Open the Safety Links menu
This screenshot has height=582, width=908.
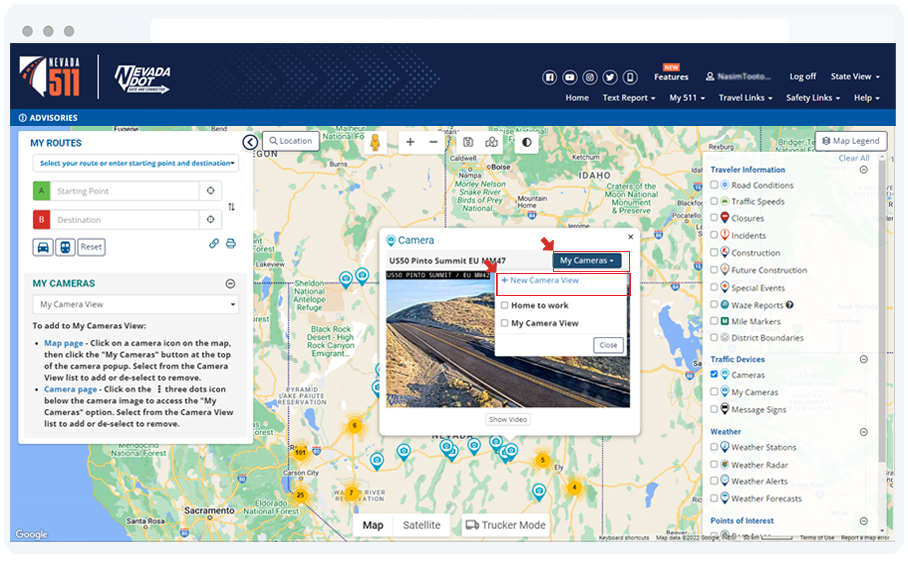812,97
